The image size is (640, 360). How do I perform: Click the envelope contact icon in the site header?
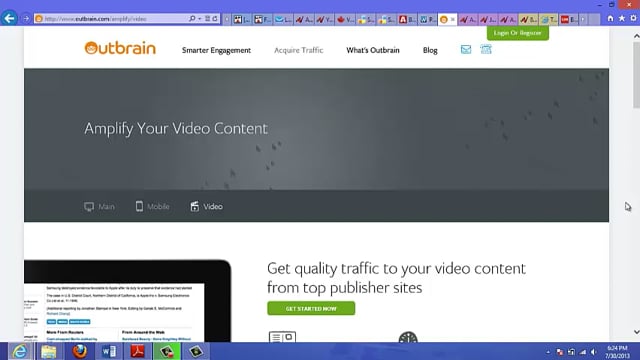[x=466, y=49]
